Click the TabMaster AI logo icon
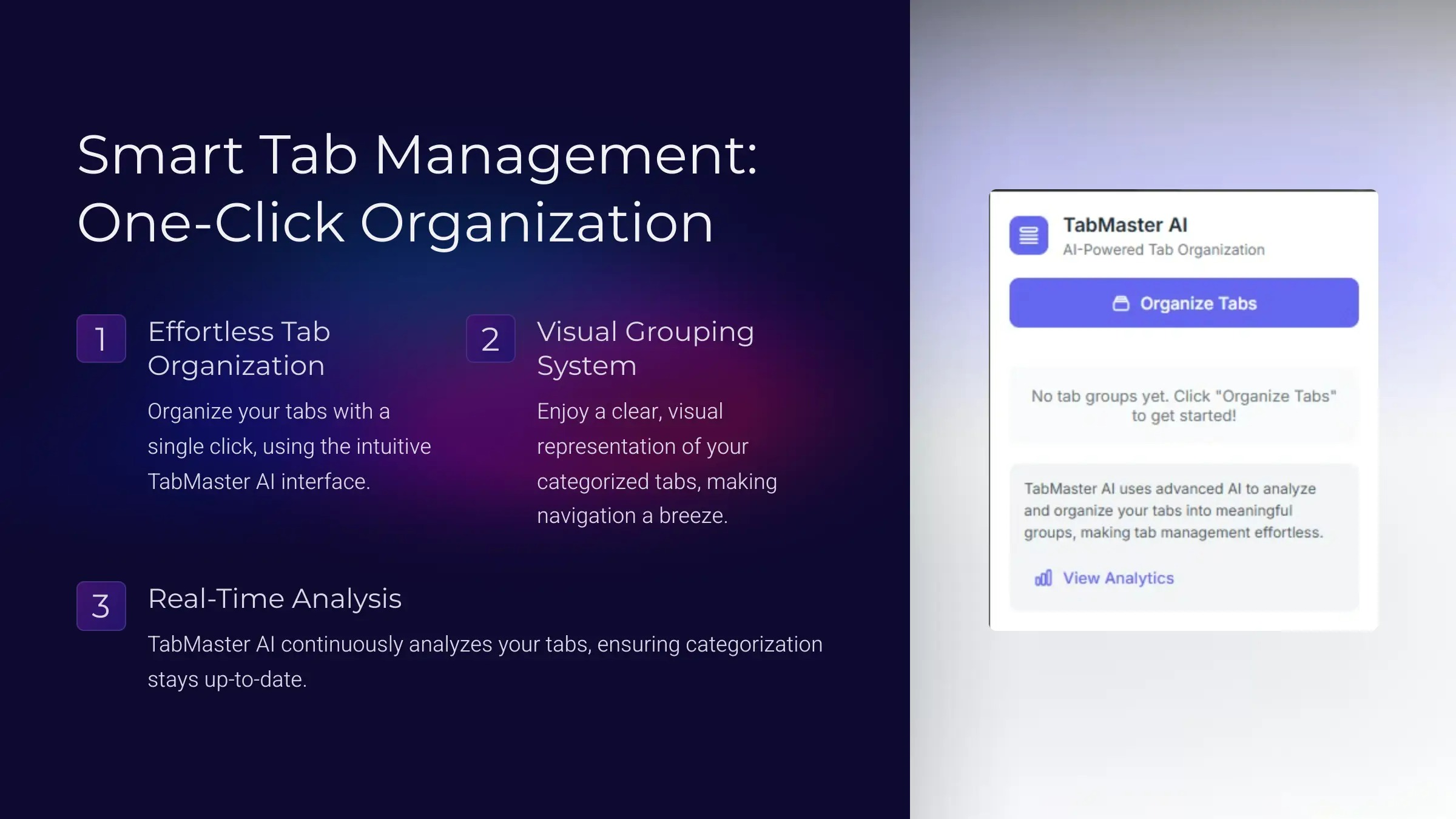 point(1028,235)
